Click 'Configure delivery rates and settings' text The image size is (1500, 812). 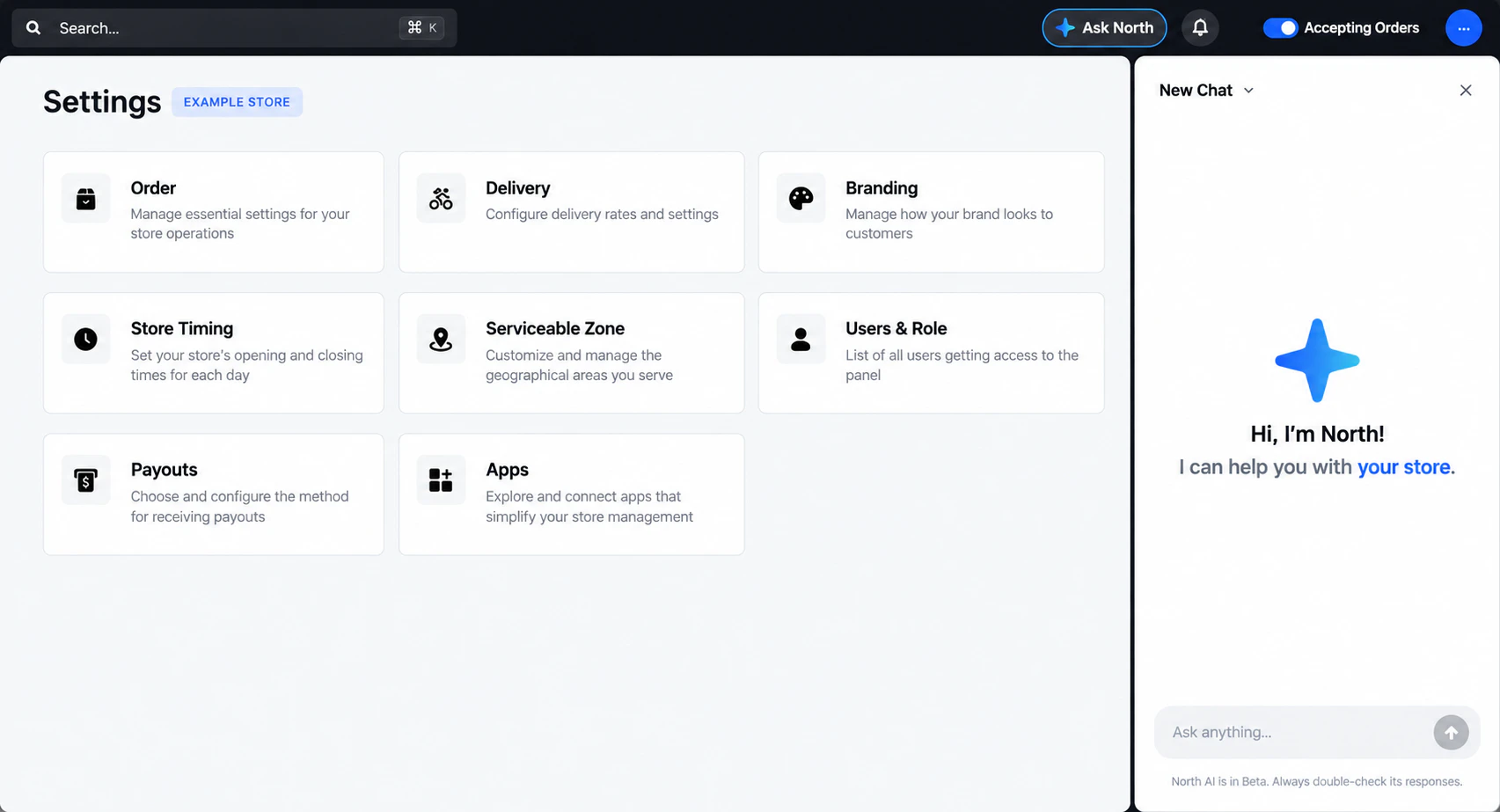pyautogui.click(x=602, y=214)
